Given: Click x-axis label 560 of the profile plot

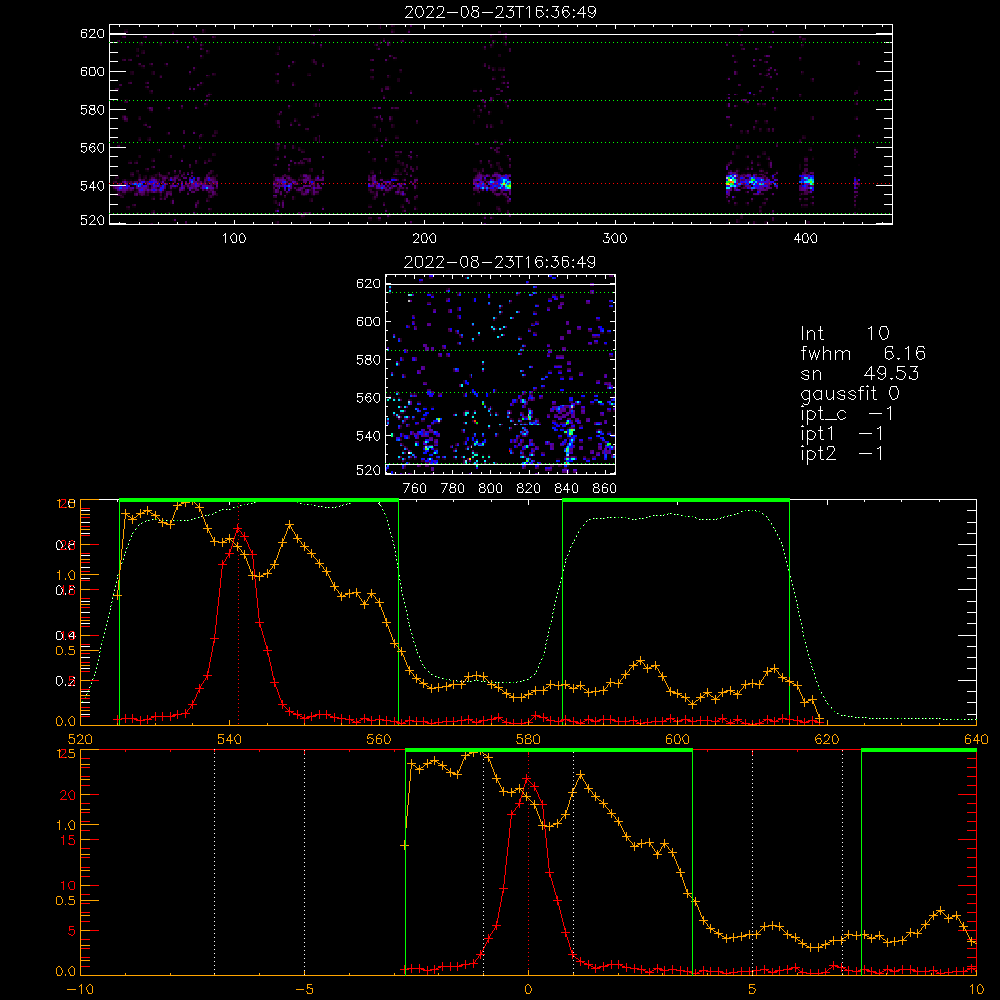Looking at the screenshot, I should click(x=379, y=740).
